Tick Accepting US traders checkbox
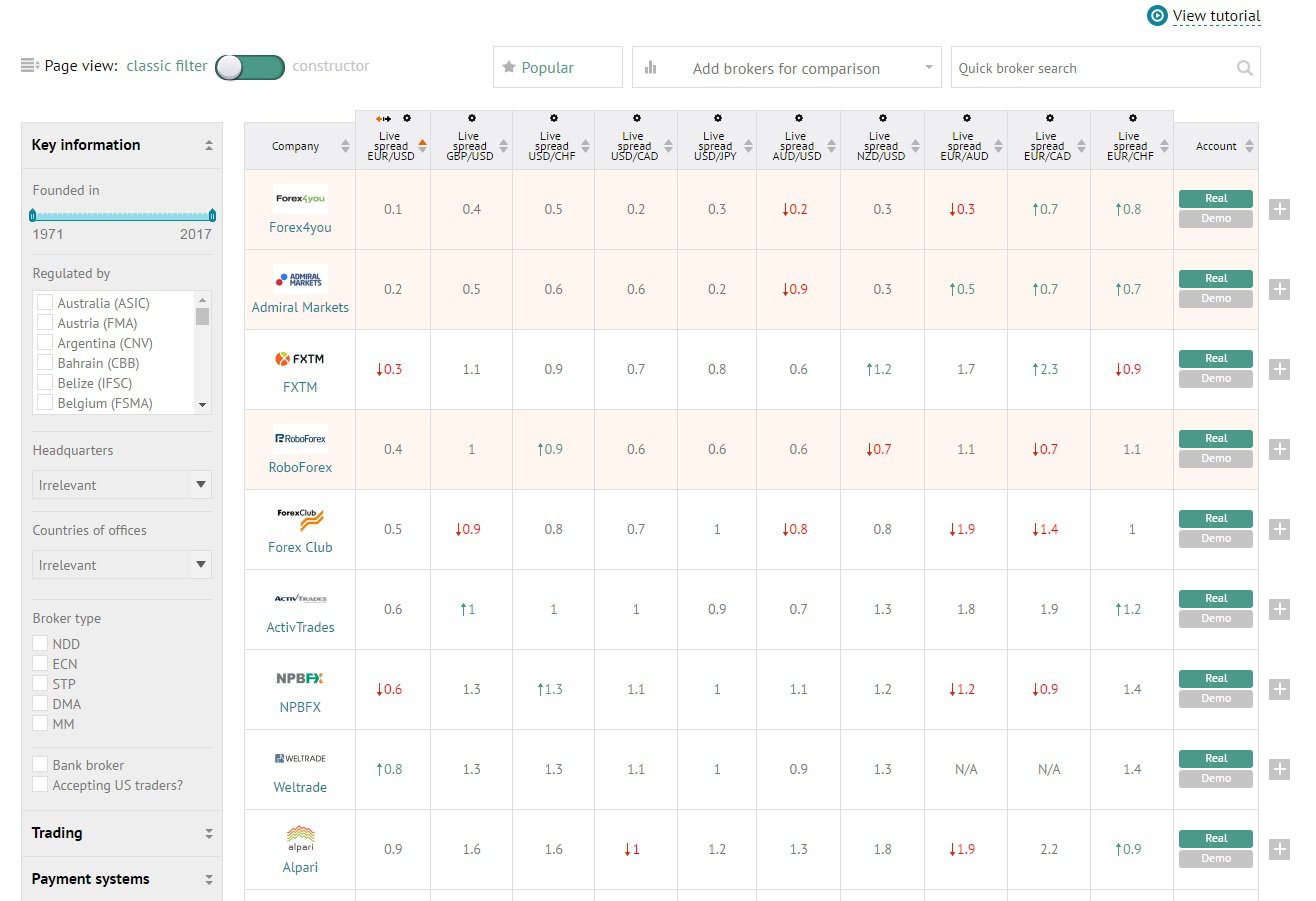The image size is (1316, 901). [x=40, y=785]
